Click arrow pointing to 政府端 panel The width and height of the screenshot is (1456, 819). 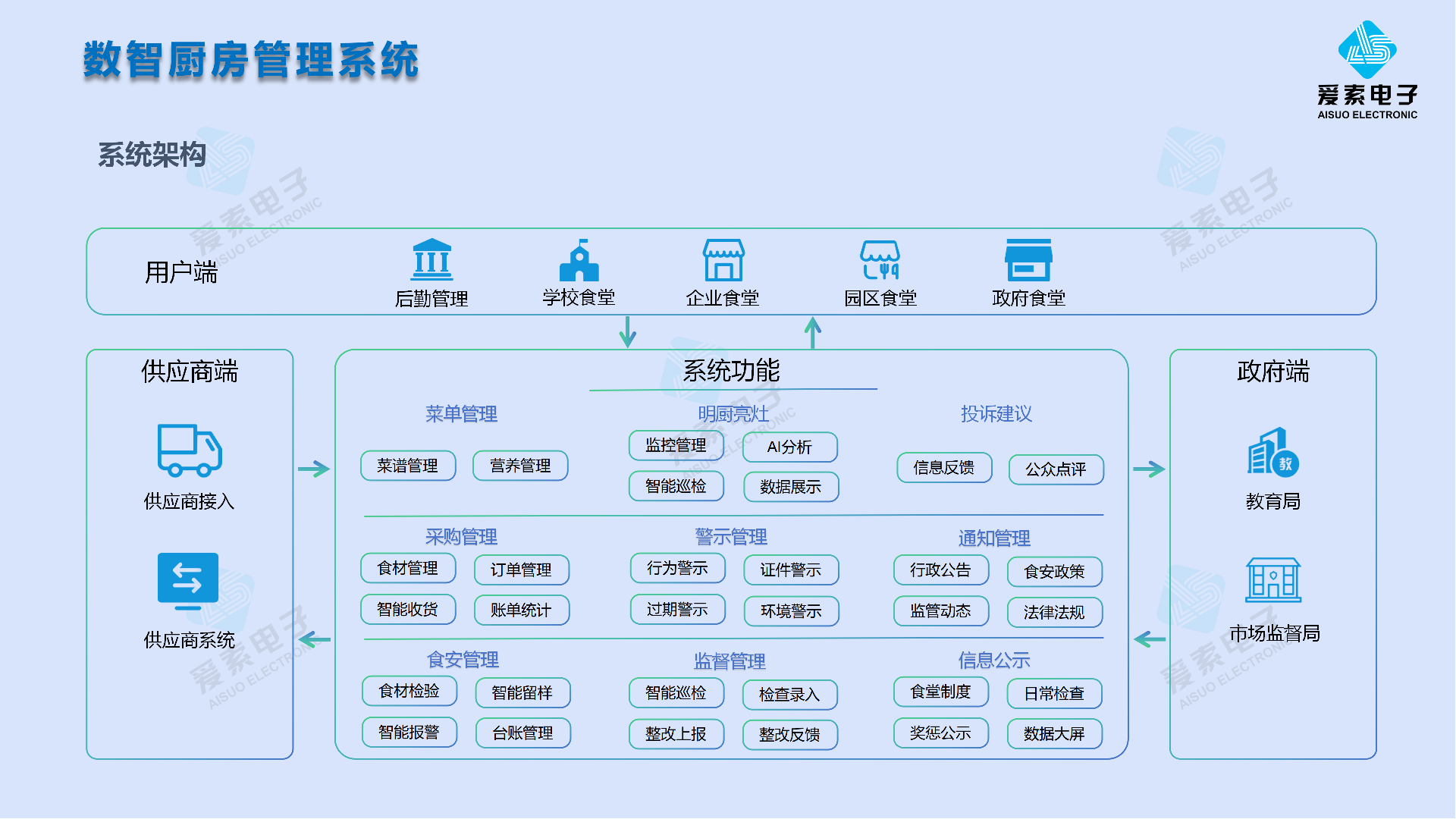point(1149,469)
